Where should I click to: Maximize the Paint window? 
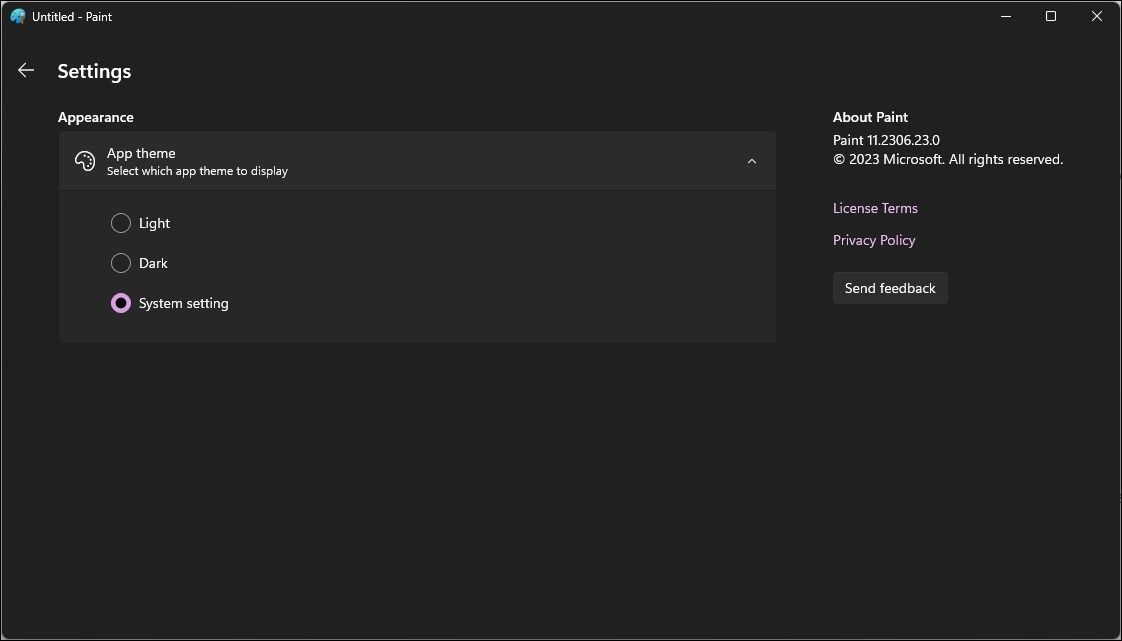pos(1050,16)
